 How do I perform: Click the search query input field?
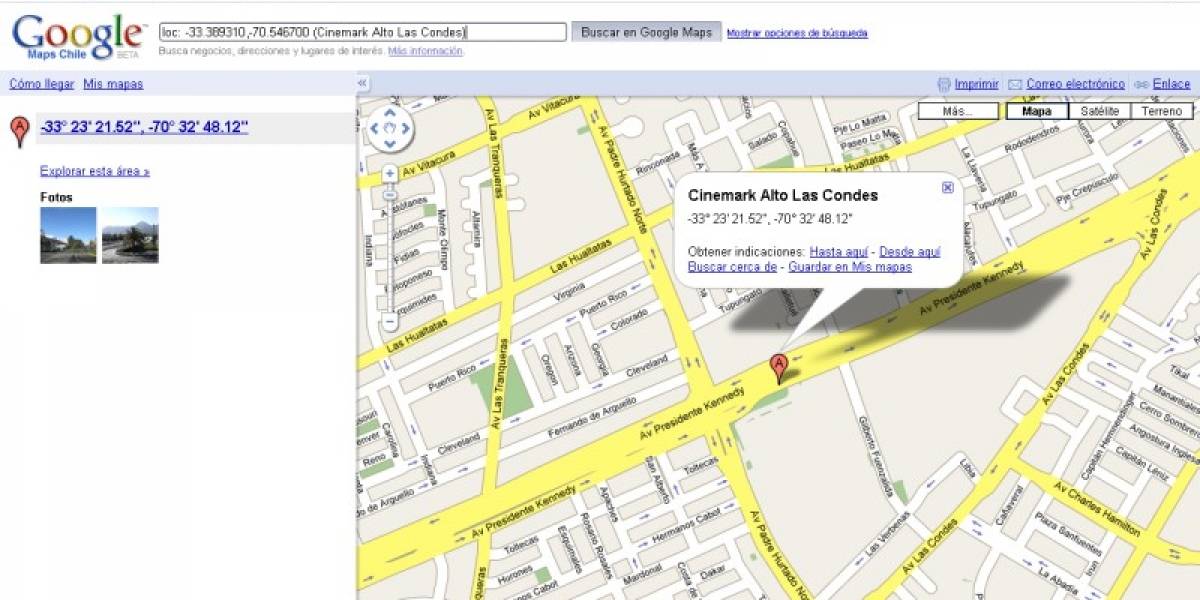coord(362,32)
